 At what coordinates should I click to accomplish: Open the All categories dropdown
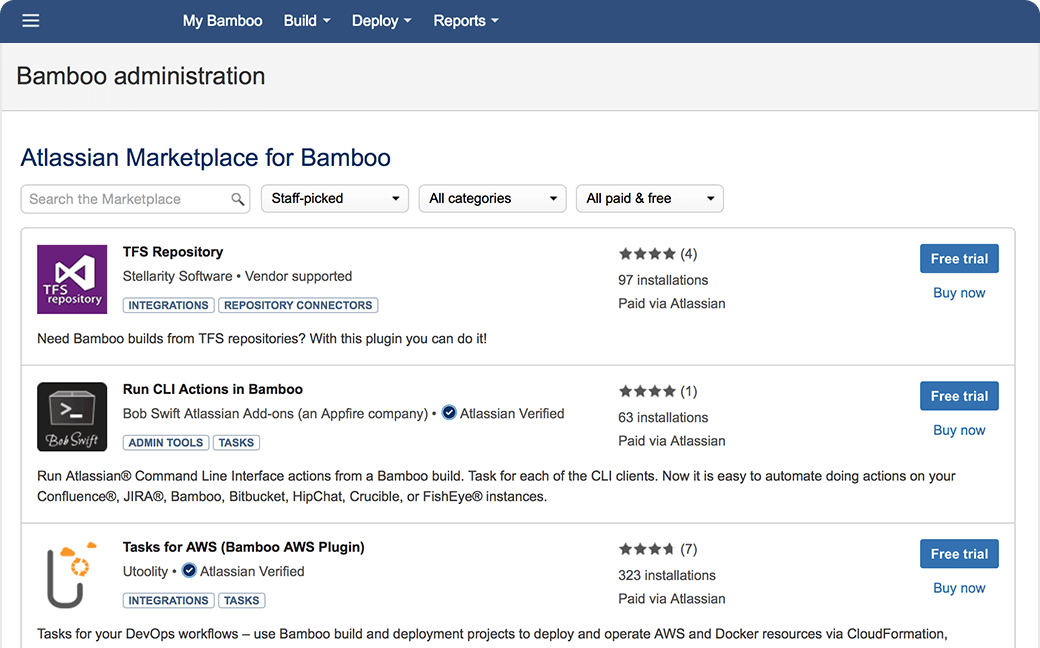[492, 198]
